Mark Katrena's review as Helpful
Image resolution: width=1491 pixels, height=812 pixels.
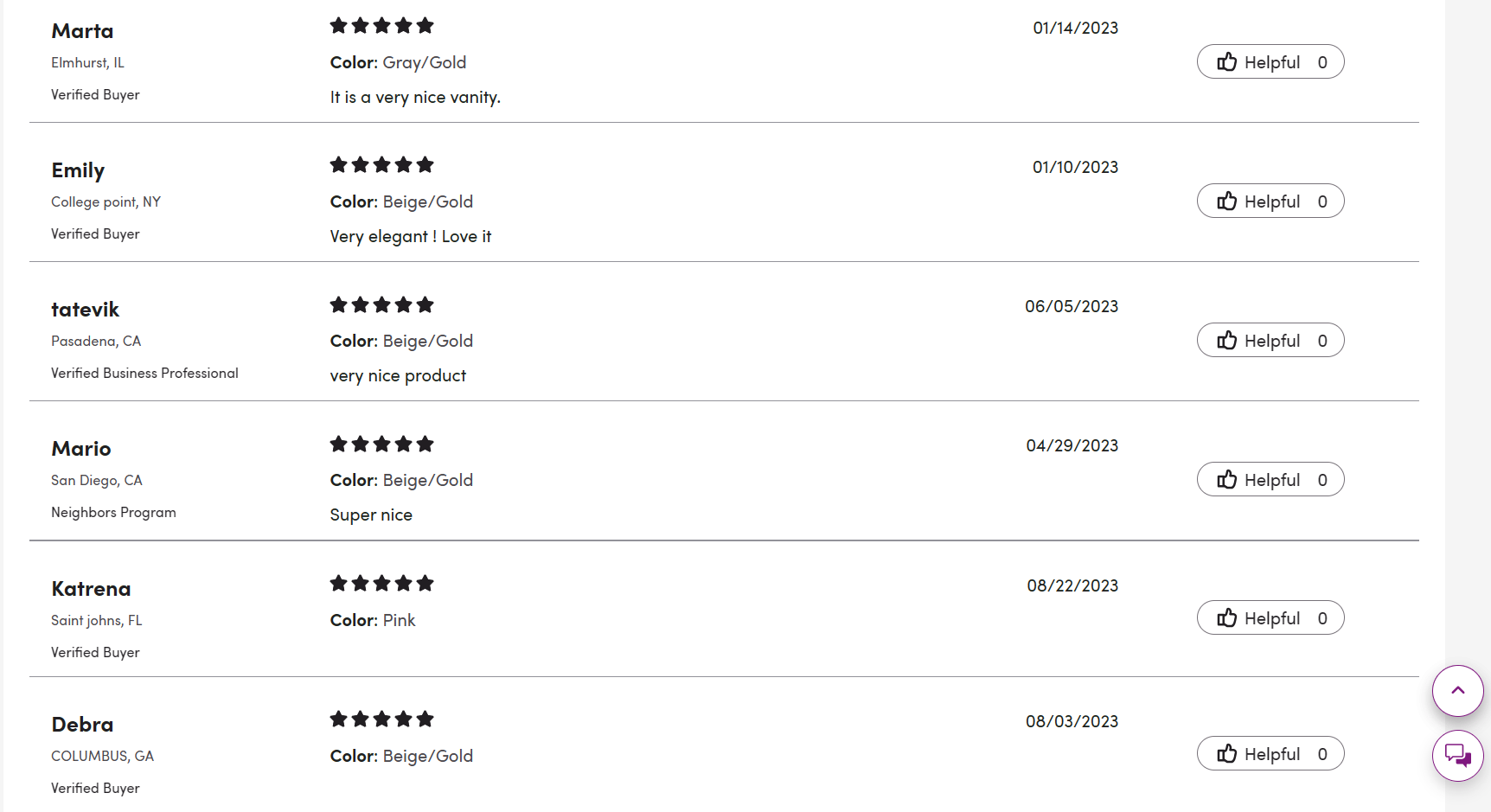(1271, 618)
